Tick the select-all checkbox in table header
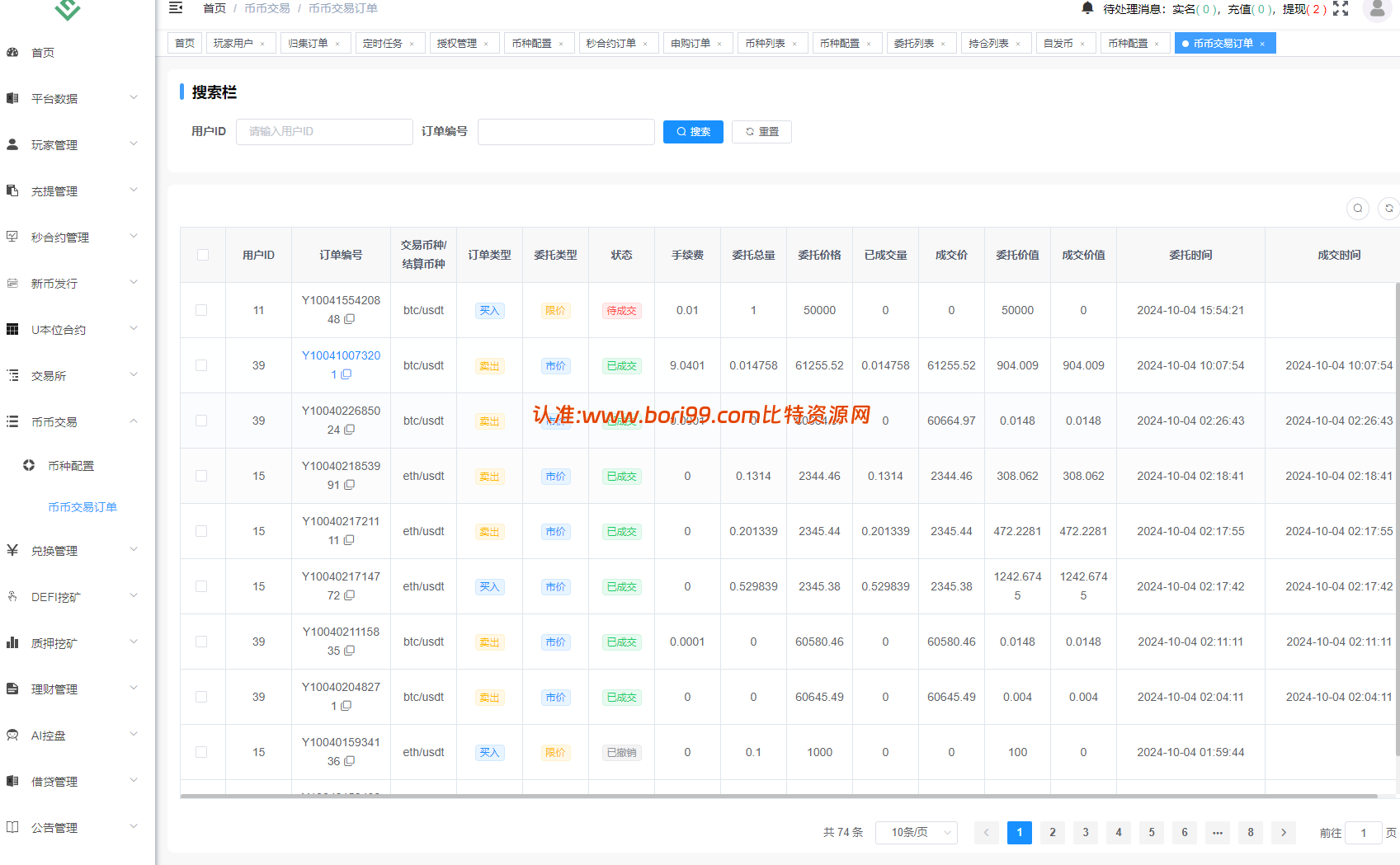 pos(203,255)
